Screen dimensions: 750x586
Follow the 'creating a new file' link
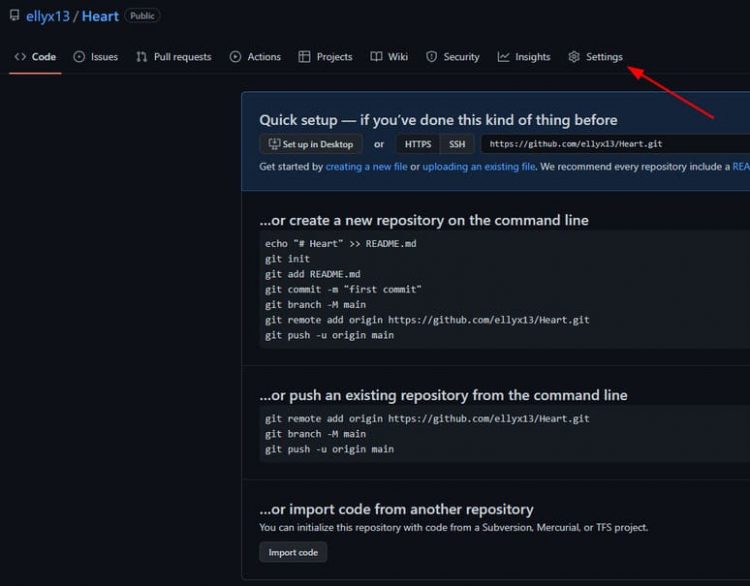click(366, 167)
